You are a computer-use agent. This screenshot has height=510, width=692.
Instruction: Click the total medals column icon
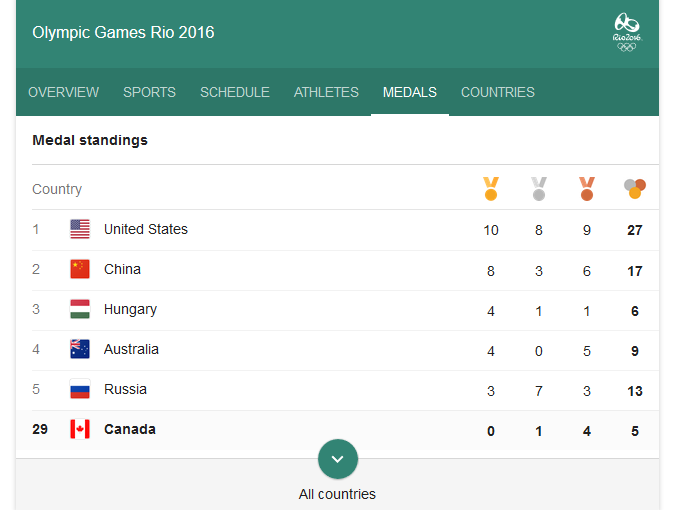point(635,188)
